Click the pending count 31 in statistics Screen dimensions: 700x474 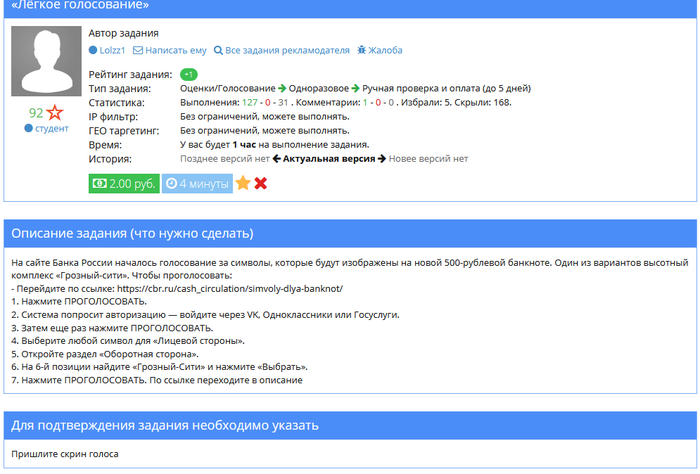[x=283, y=103]
